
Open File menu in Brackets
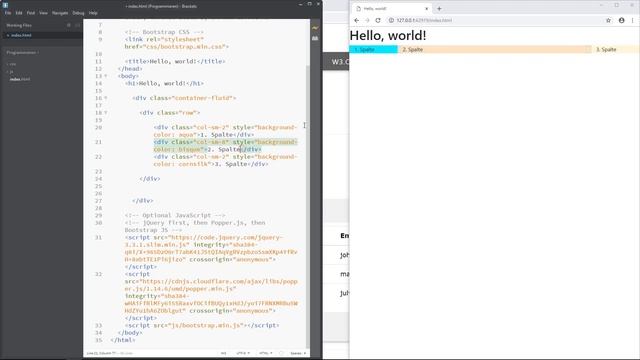pos(8,13)
